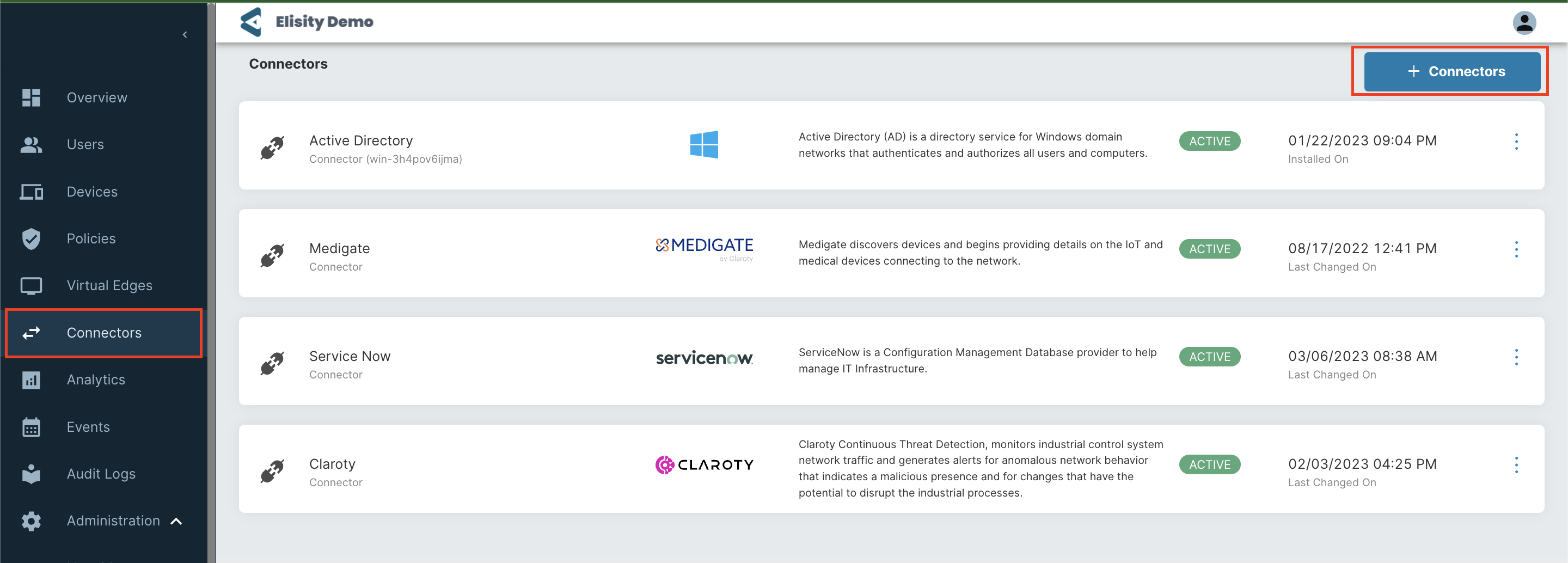Collapse the Administration menu chevron

click(x=176, y=521)
